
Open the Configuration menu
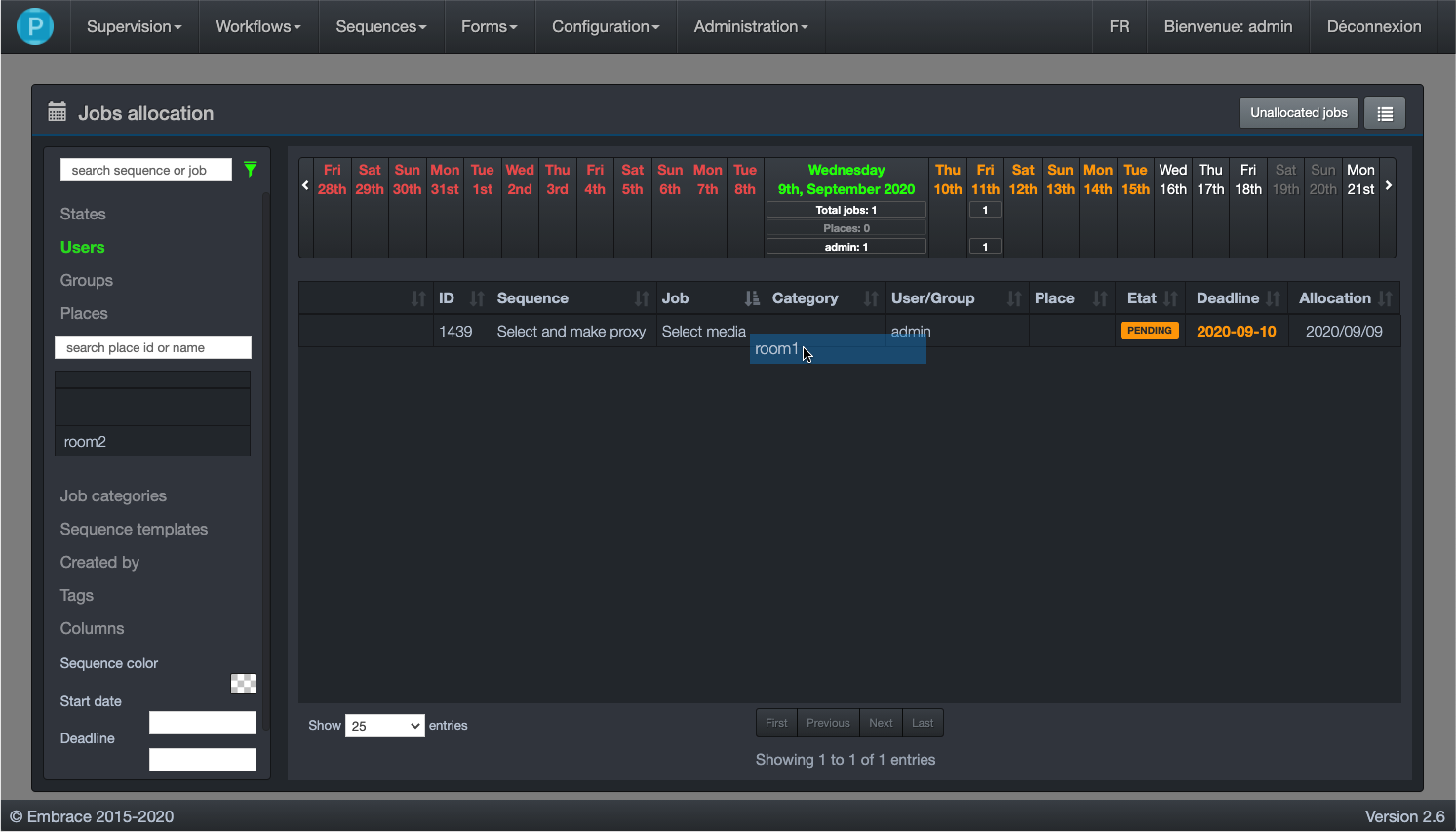(x=606, y=26)
